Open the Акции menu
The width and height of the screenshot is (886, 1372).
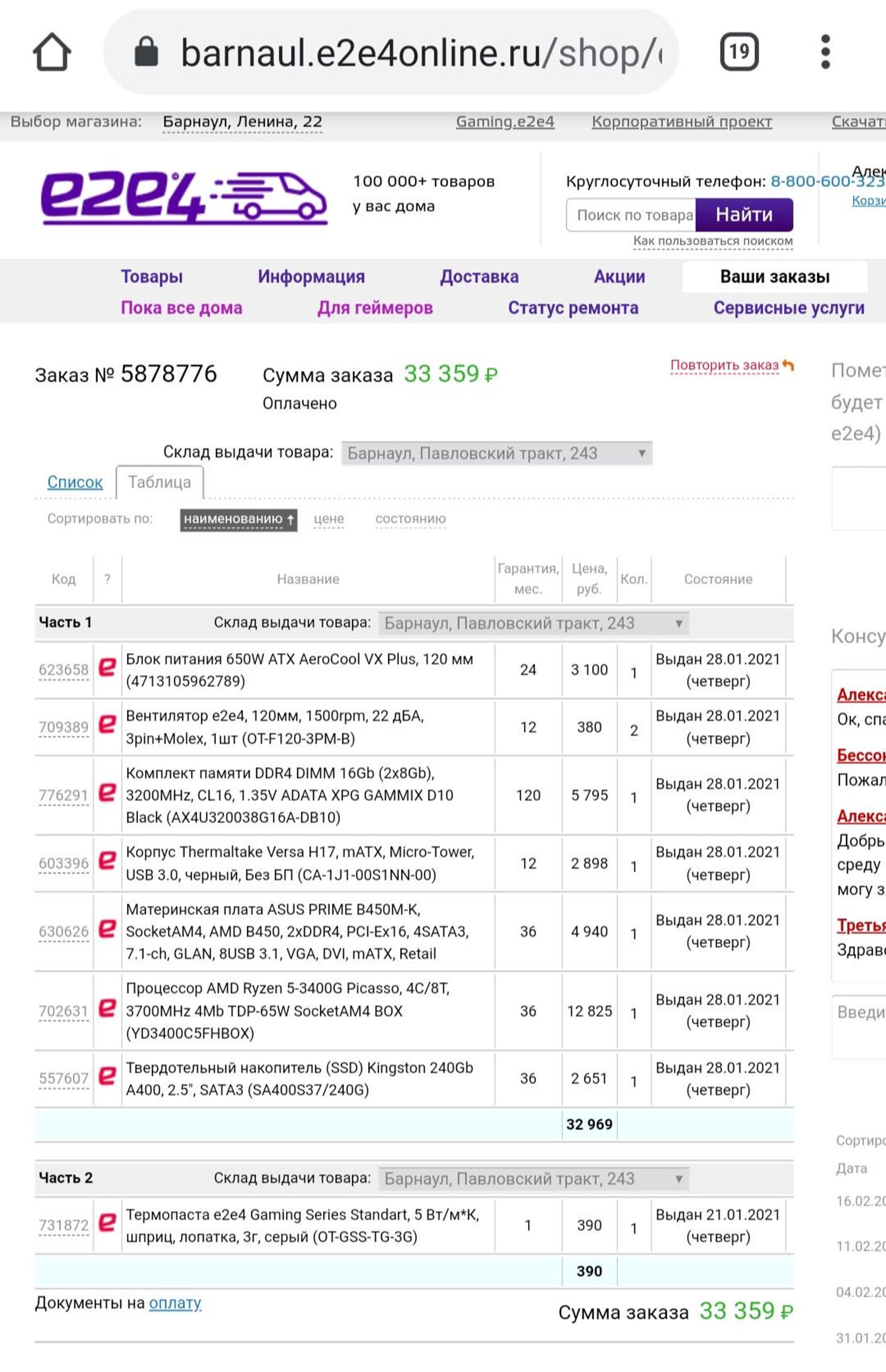pos(619,277)
